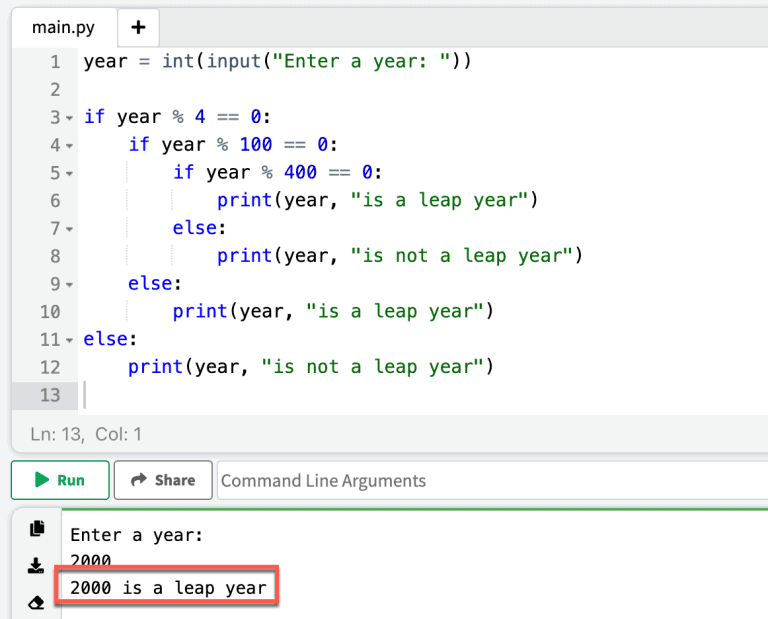
Task: Collapse the else fold arrow on line 11
Action: coord(70,340)
